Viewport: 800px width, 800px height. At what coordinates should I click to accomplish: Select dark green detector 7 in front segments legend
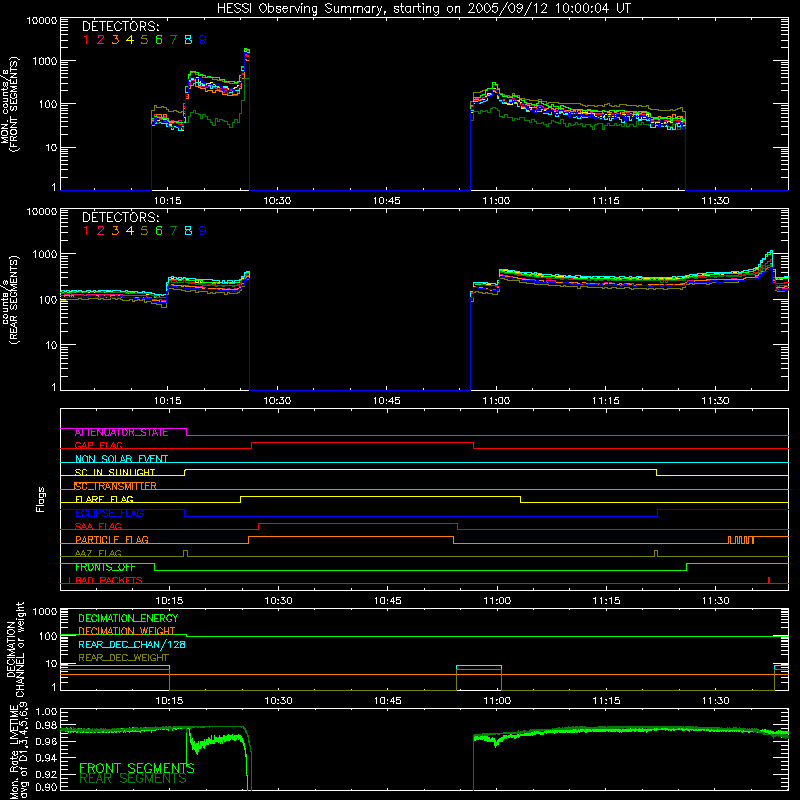173,40
